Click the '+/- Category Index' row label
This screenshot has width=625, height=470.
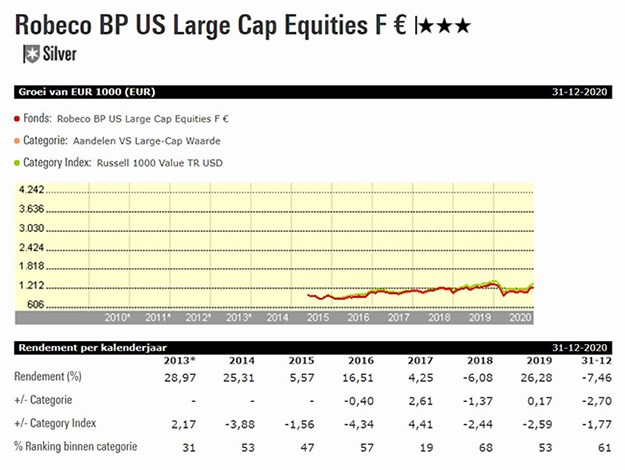[x=57, y=422]
